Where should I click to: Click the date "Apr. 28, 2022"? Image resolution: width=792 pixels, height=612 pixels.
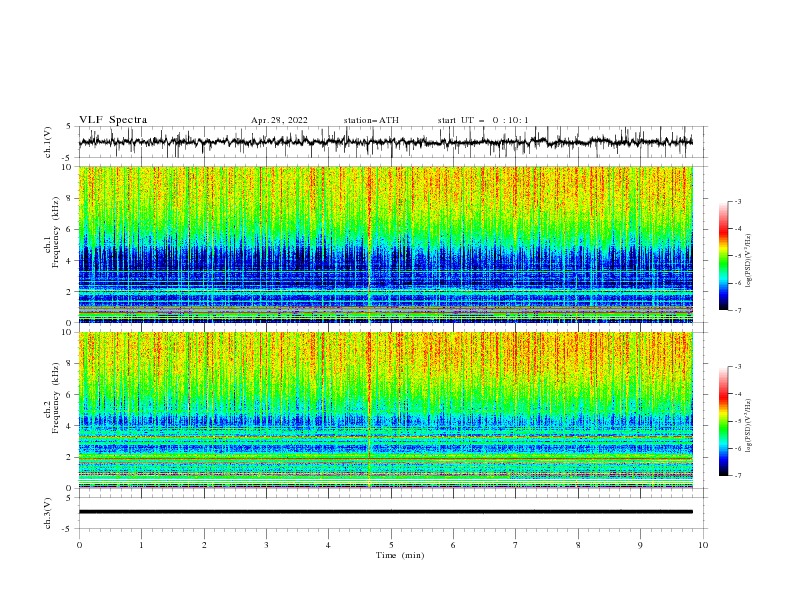click(279, 120)
